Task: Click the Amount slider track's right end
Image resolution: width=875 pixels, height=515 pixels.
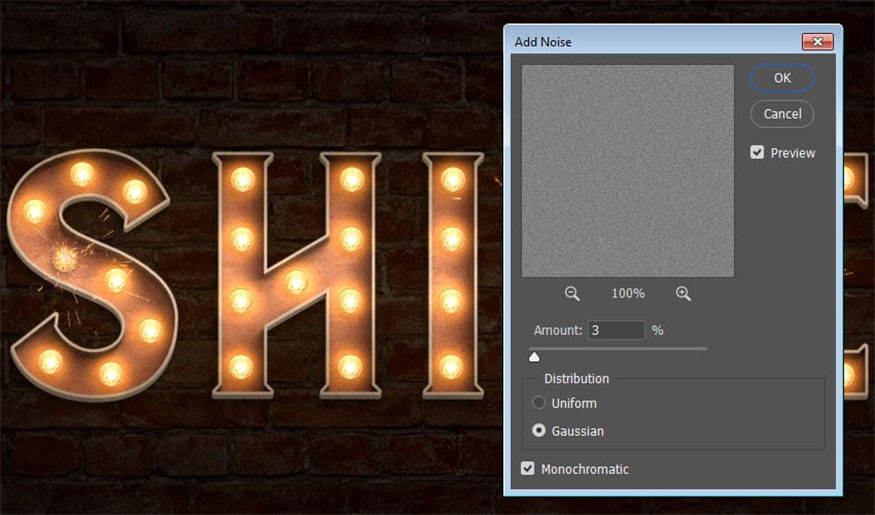Action: 704,348
